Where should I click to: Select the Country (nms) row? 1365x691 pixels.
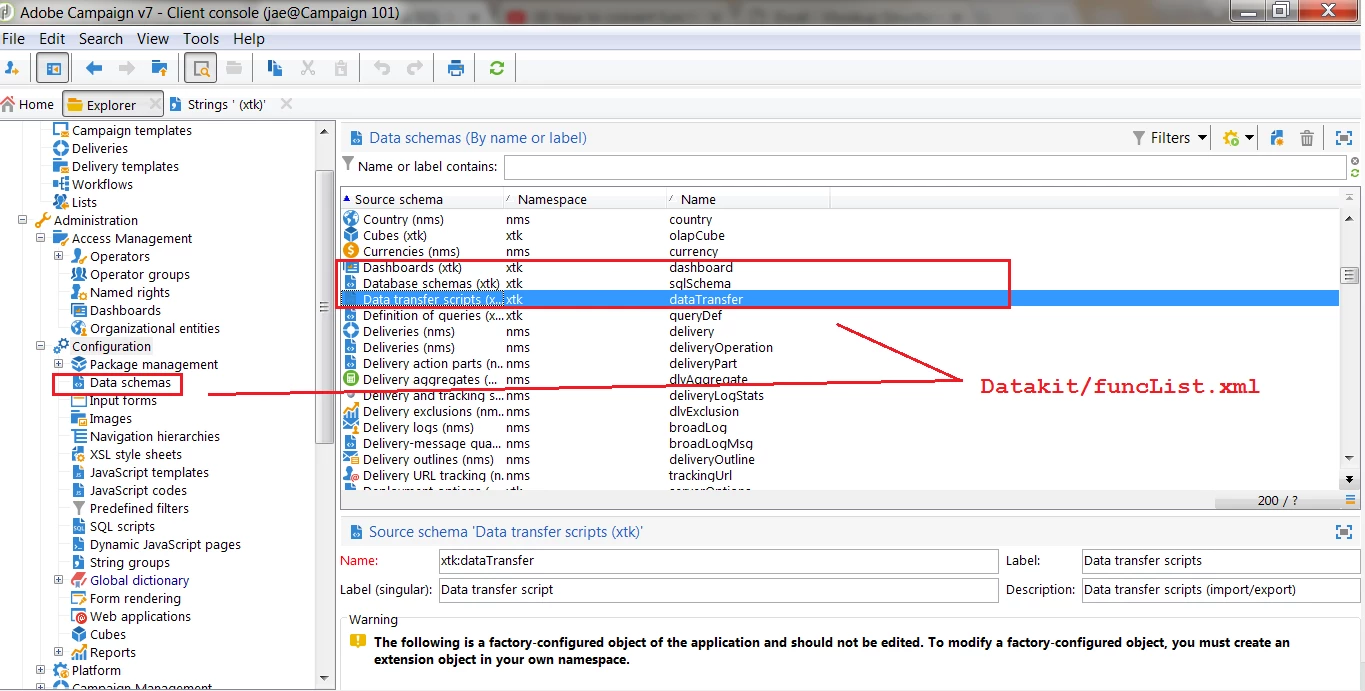(840, 219)
